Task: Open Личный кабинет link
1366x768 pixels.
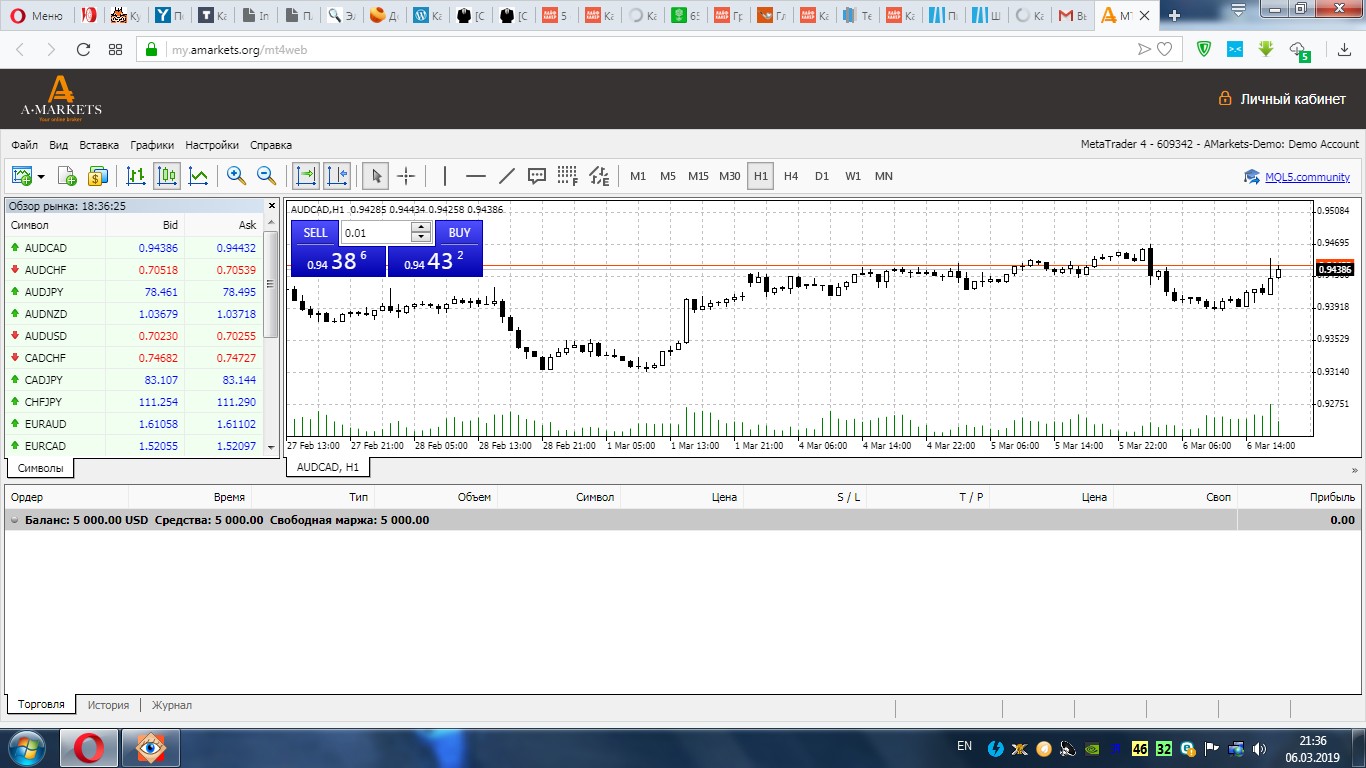Action: pyautogui.click(x=1281, y=99)
